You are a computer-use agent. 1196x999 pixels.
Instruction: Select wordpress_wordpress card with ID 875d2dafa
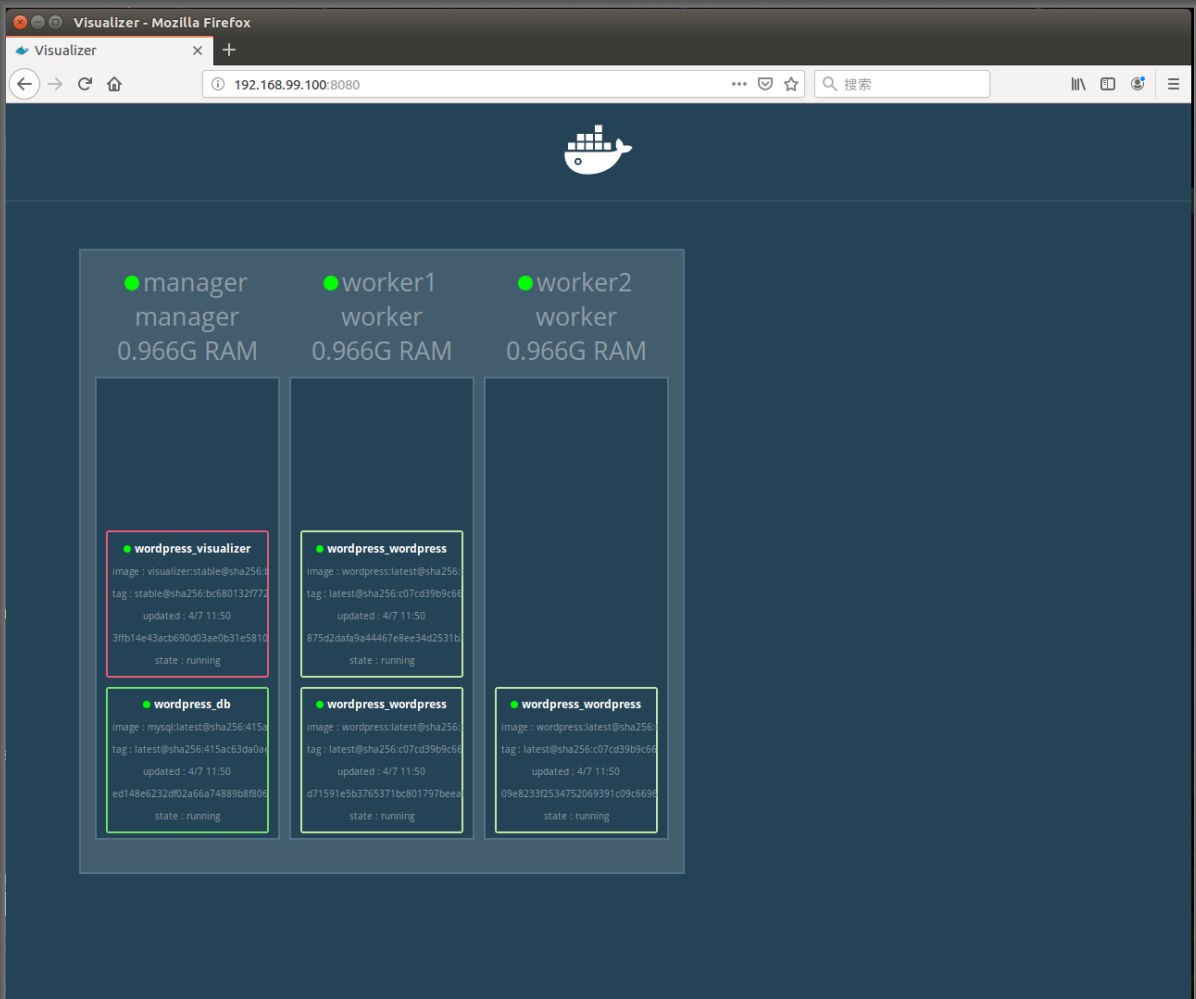[382, 603]
